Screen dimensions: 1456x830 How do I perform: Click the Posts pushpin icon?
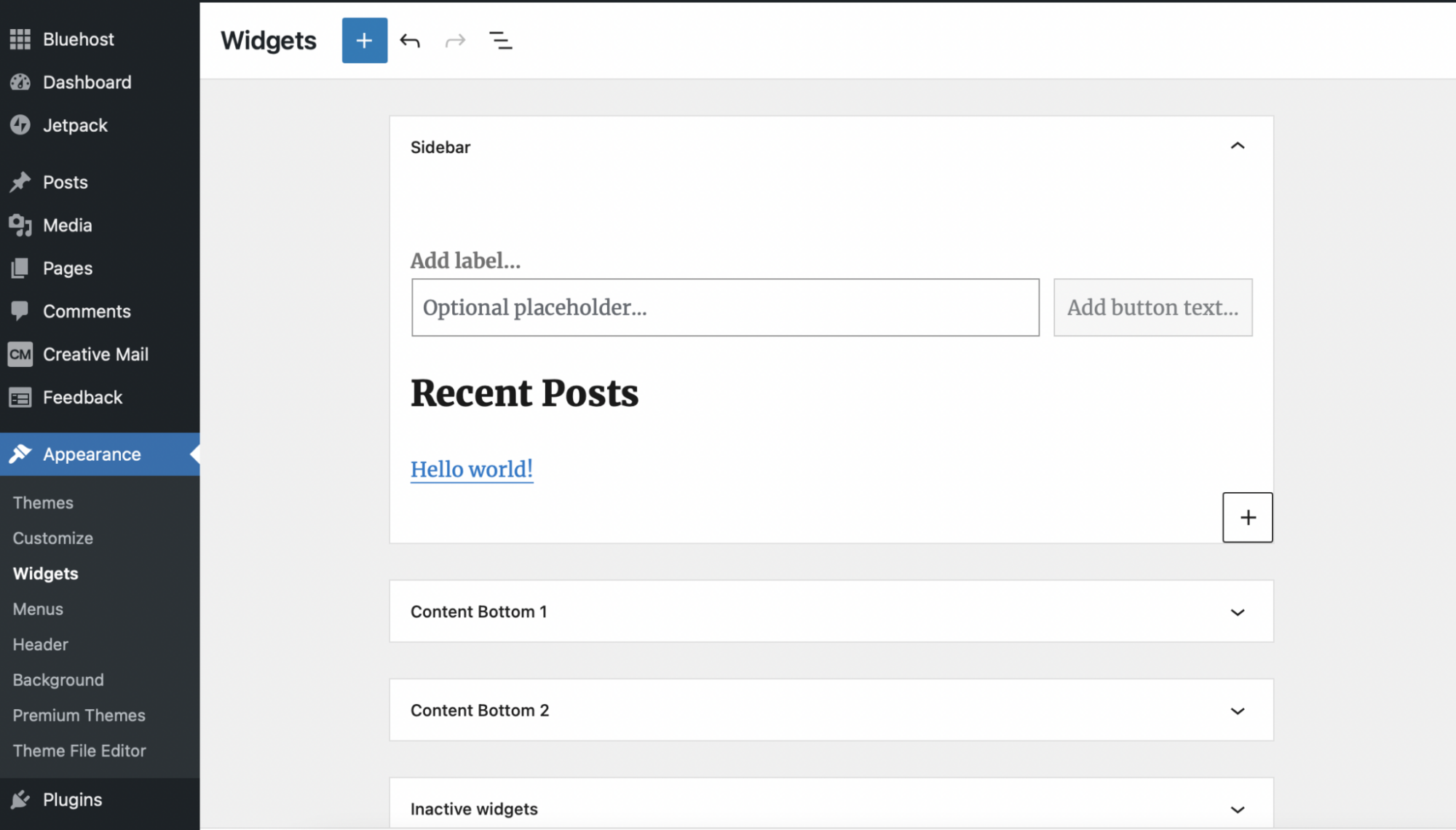coord(20,182)
